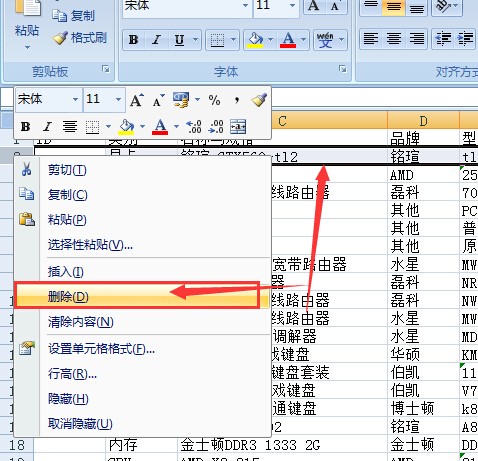Toggle Underline in the ribbon font group
478x461 pixels.
click(179, 40)
